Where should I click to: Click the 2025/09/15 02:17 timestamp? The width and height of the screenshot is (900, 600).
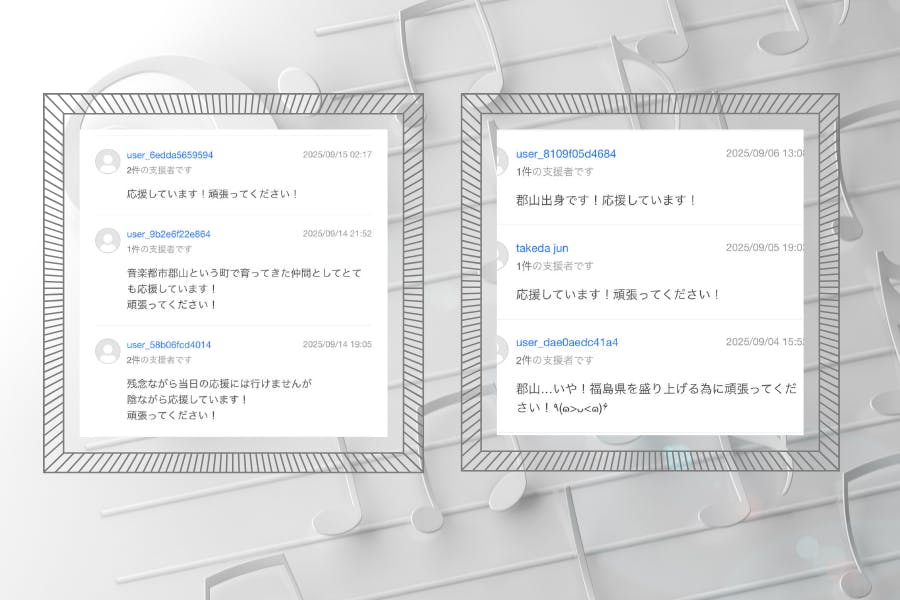point(337,155)
